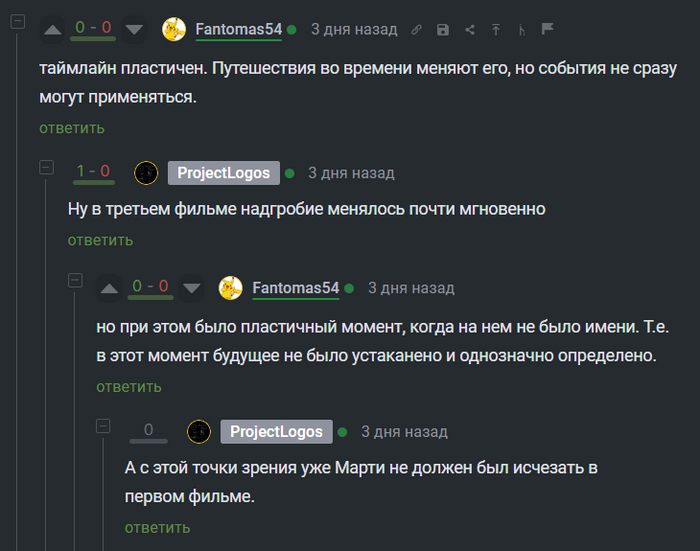Jump to thread top with arrow icon
The width and height of the screenshot is (700, 551).
point(495,30)
